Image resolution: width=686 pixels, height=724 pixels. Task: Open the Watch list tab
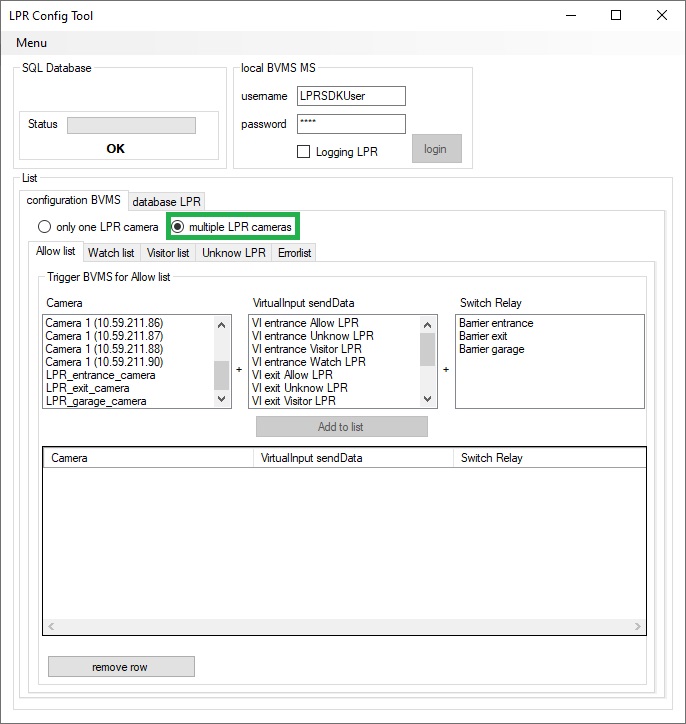pyautogui.click(x=111, y=253)
